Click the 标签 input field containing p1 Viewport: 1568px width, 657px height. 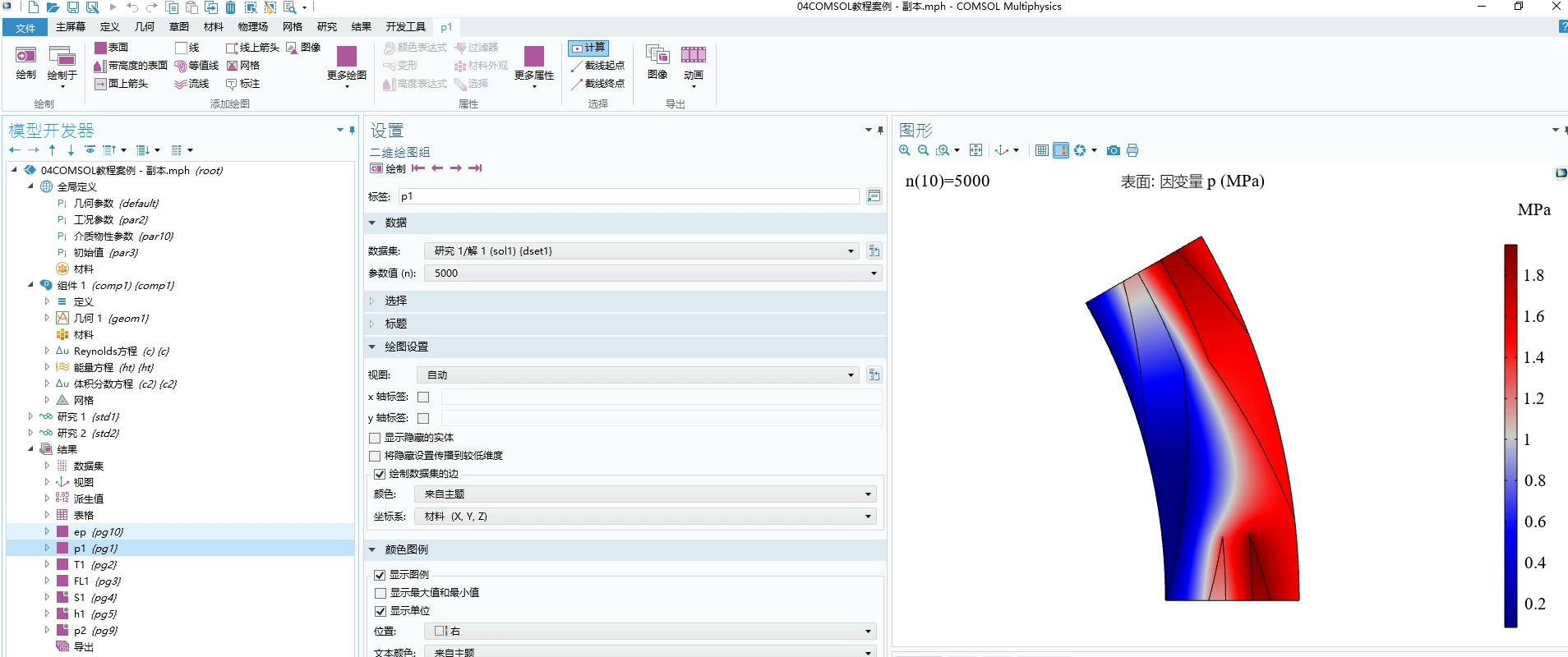click(629, 196)
